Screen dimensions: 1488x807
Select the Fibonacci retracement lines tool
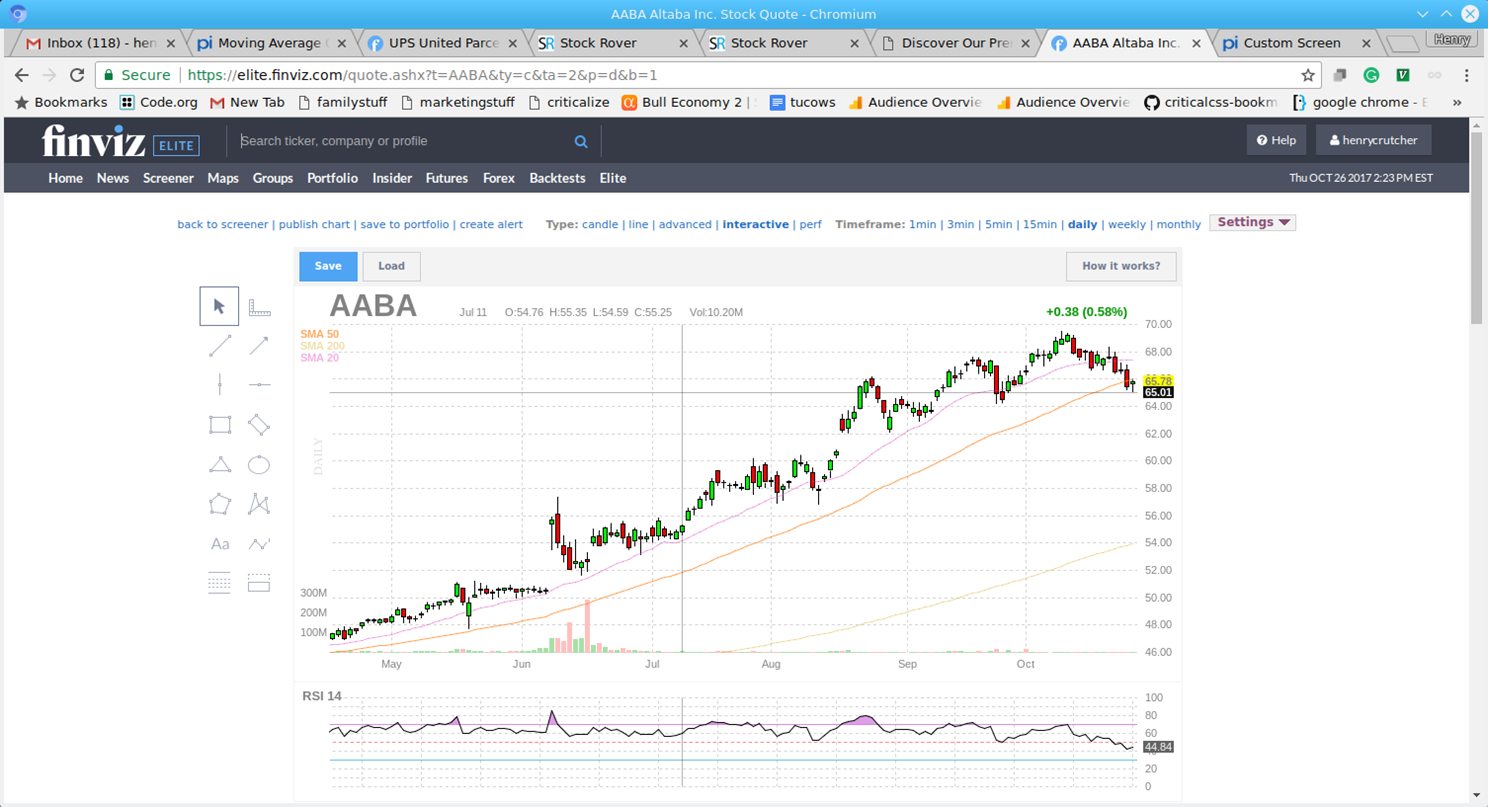(x=219, y=583)
